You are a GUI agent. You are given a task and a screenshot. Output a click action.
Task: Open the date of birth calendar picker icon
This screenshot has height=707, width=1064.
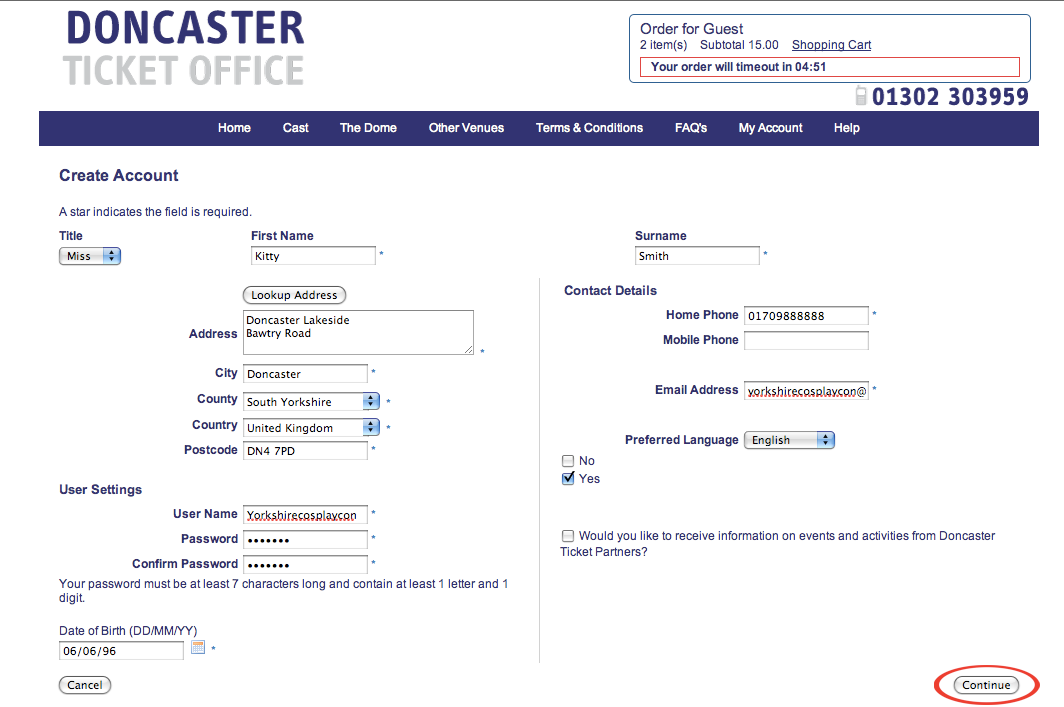[197, 647]
